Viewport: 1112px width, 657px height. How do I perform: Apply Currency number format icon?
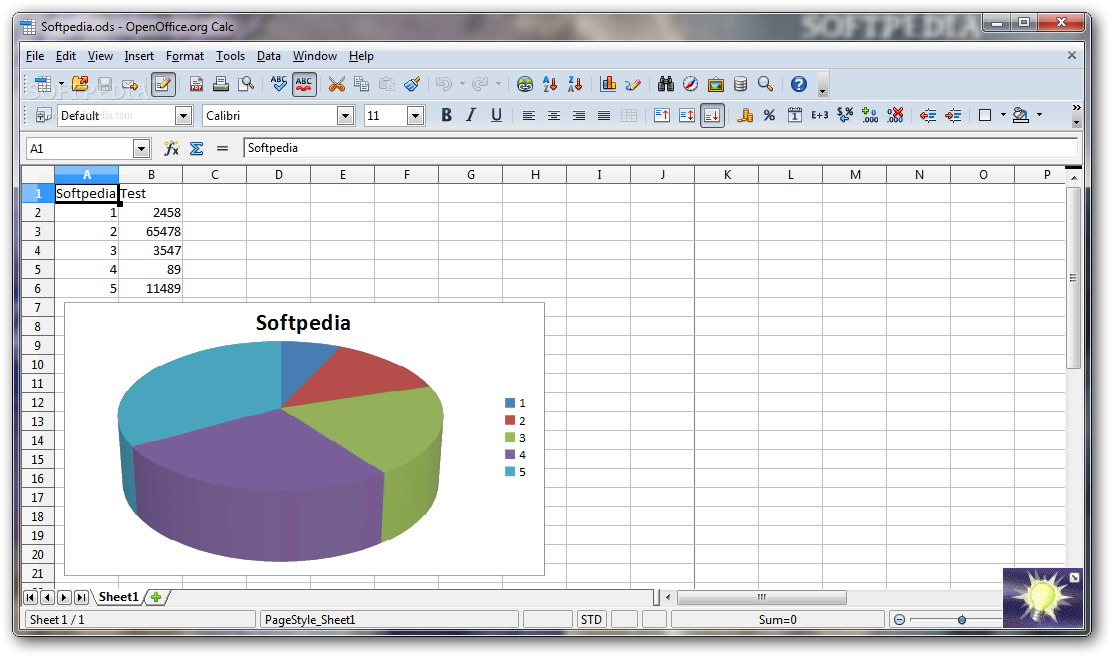coord(745,115)
